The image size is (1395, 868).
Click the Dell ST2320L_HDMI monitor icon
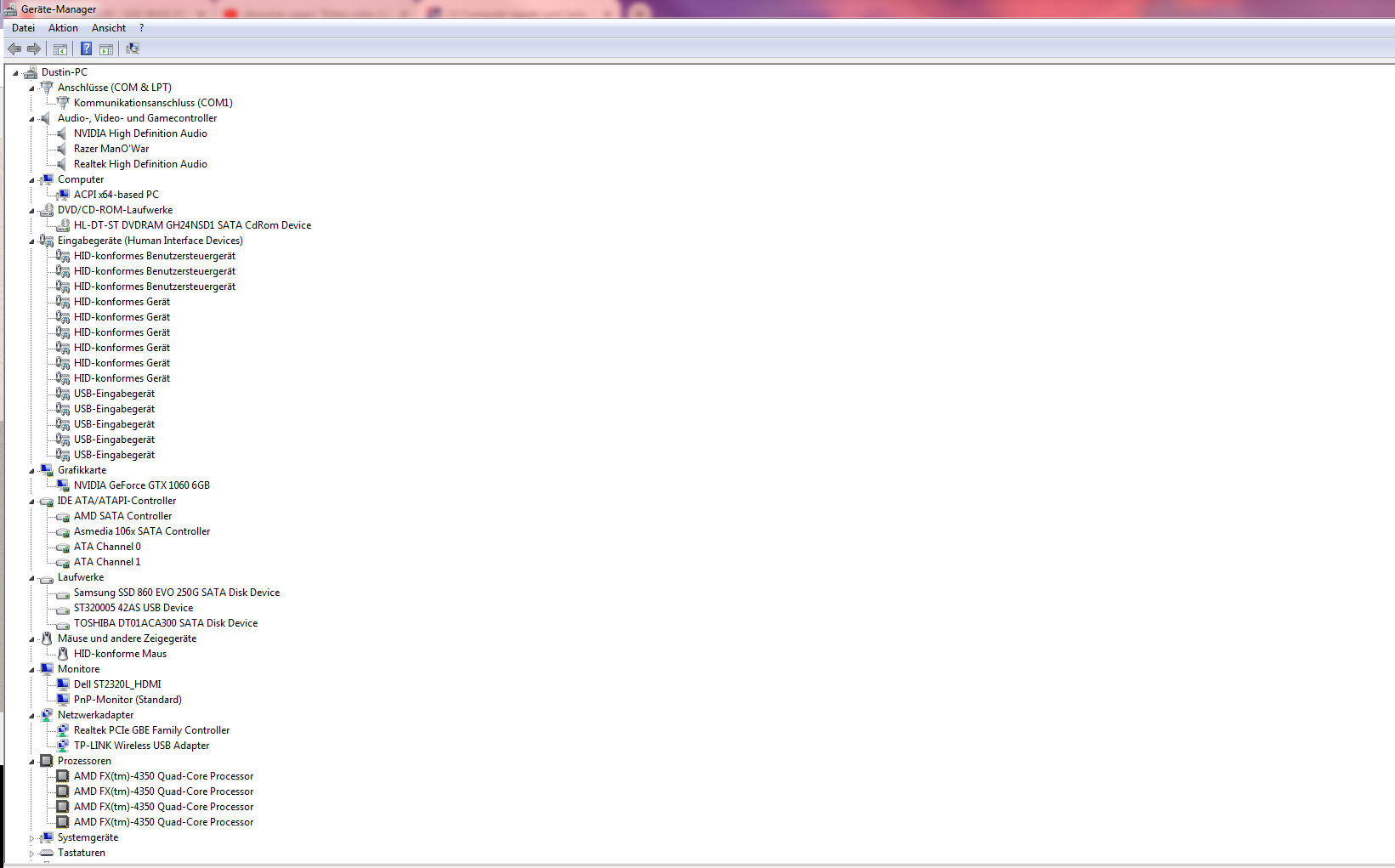point(63,684)
